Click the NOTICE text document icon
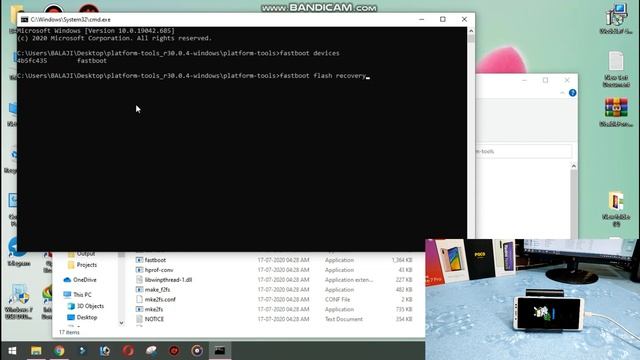The height and width of the screenshot is (360, 640). click(x=139, y=319)
